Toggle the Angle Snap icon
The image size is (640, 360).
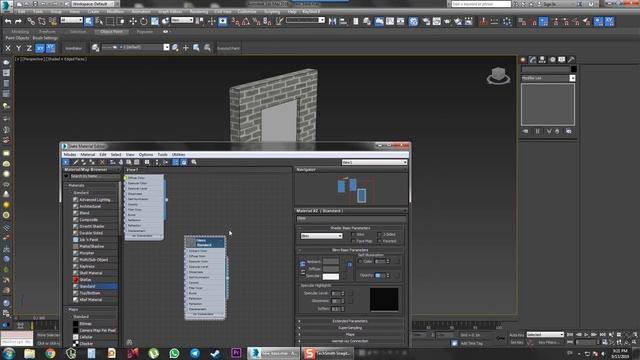point(246,21)
